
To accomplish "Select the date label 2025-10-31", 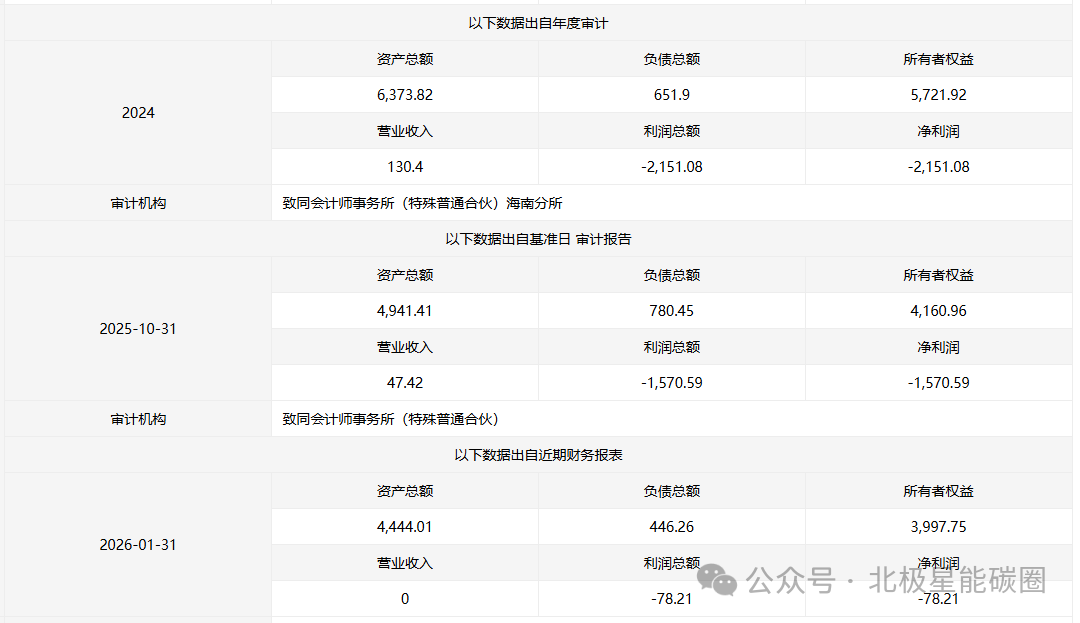I will [x=138, y=328].
